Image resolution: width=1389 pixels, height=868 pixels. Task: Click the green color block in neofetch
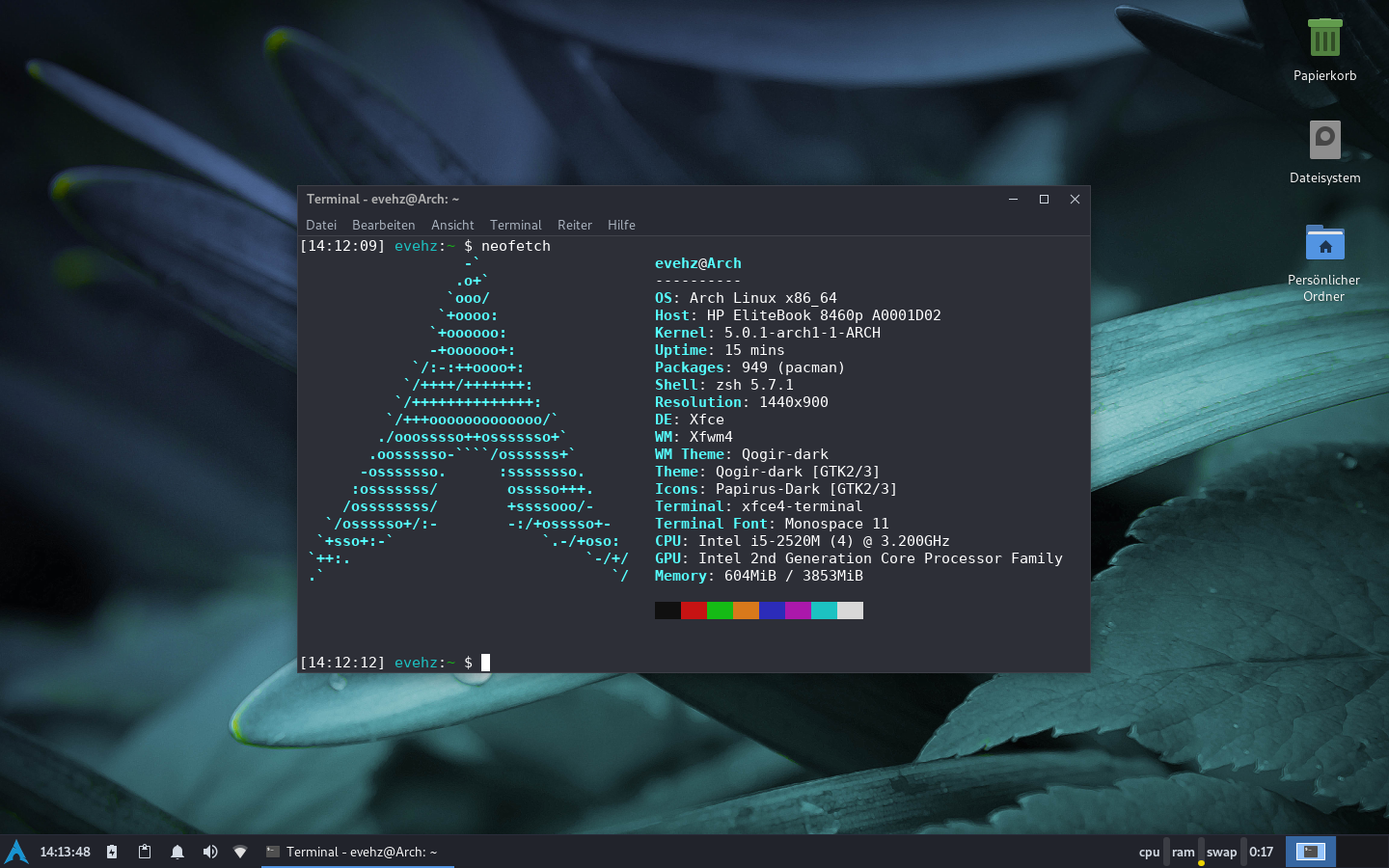[x=720, y=610]
